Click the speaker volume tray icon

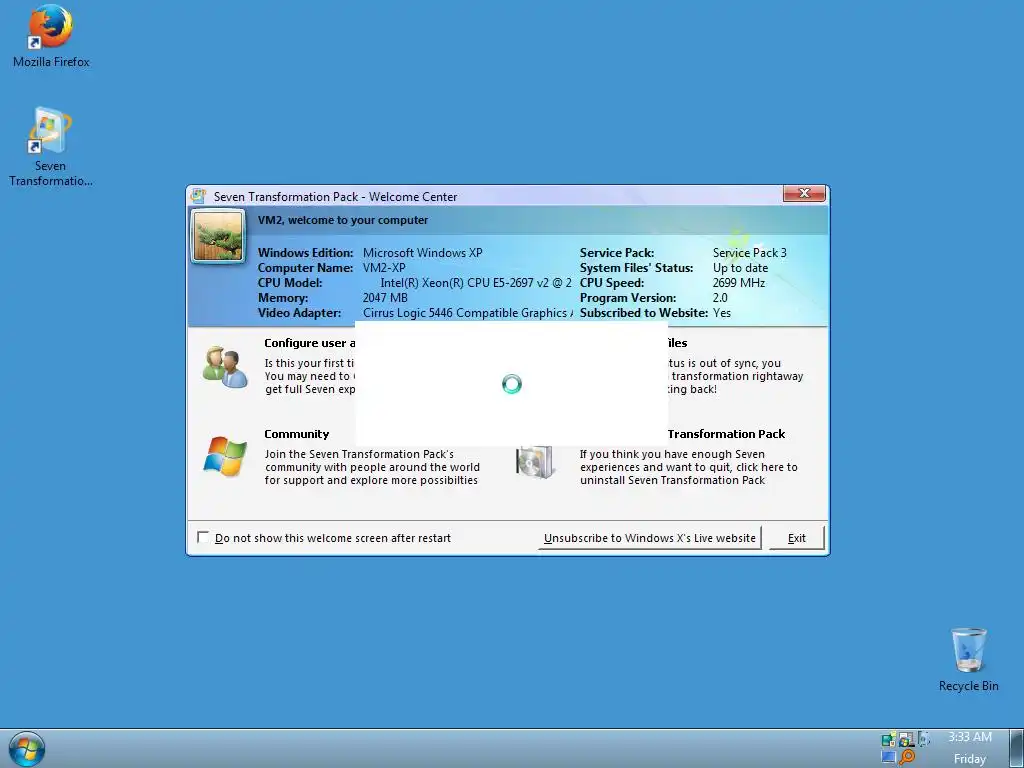(924, 739)
